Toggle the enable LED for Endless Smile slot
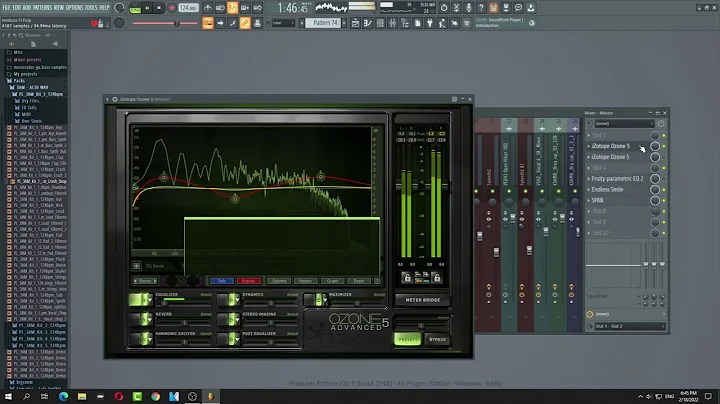This screenshot has width=720, height=404. pos(664,190)
